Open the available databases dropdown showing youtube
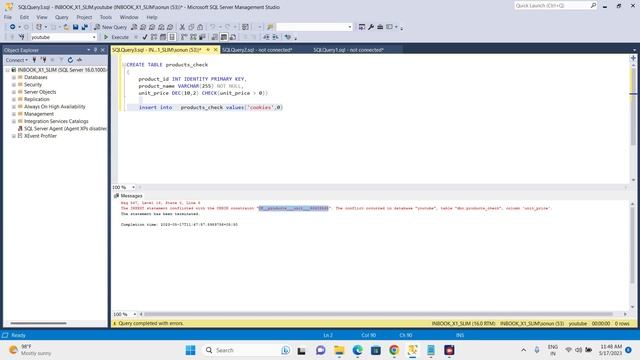 click(x=94, y=37)
